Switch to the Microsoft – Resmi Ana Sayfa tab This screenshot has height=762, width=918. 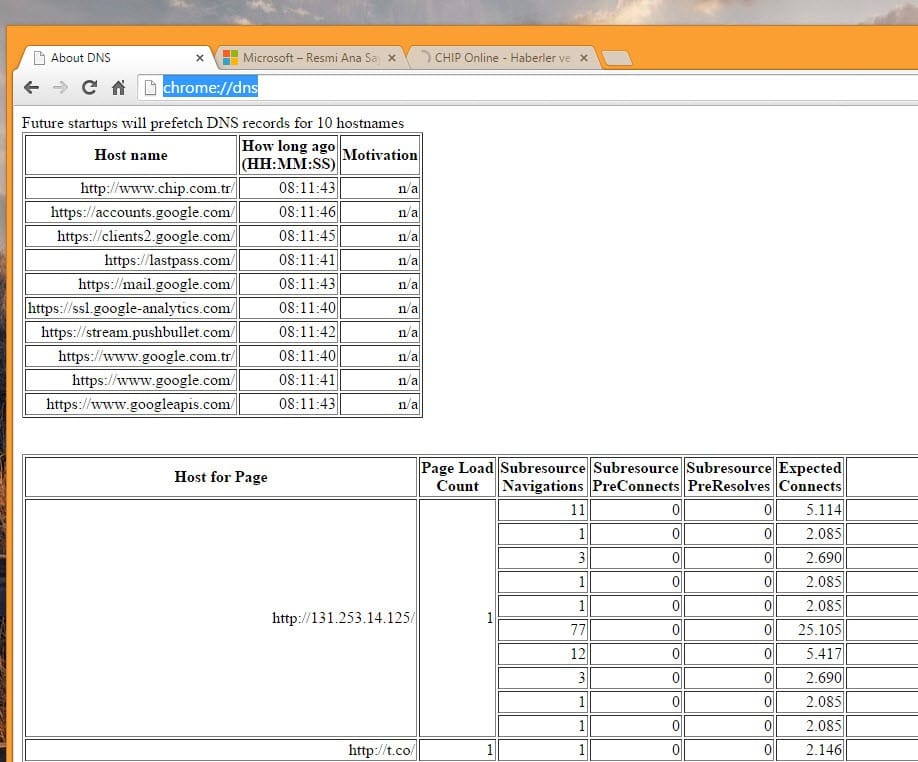pyautogui.click(x=310, y=57)
